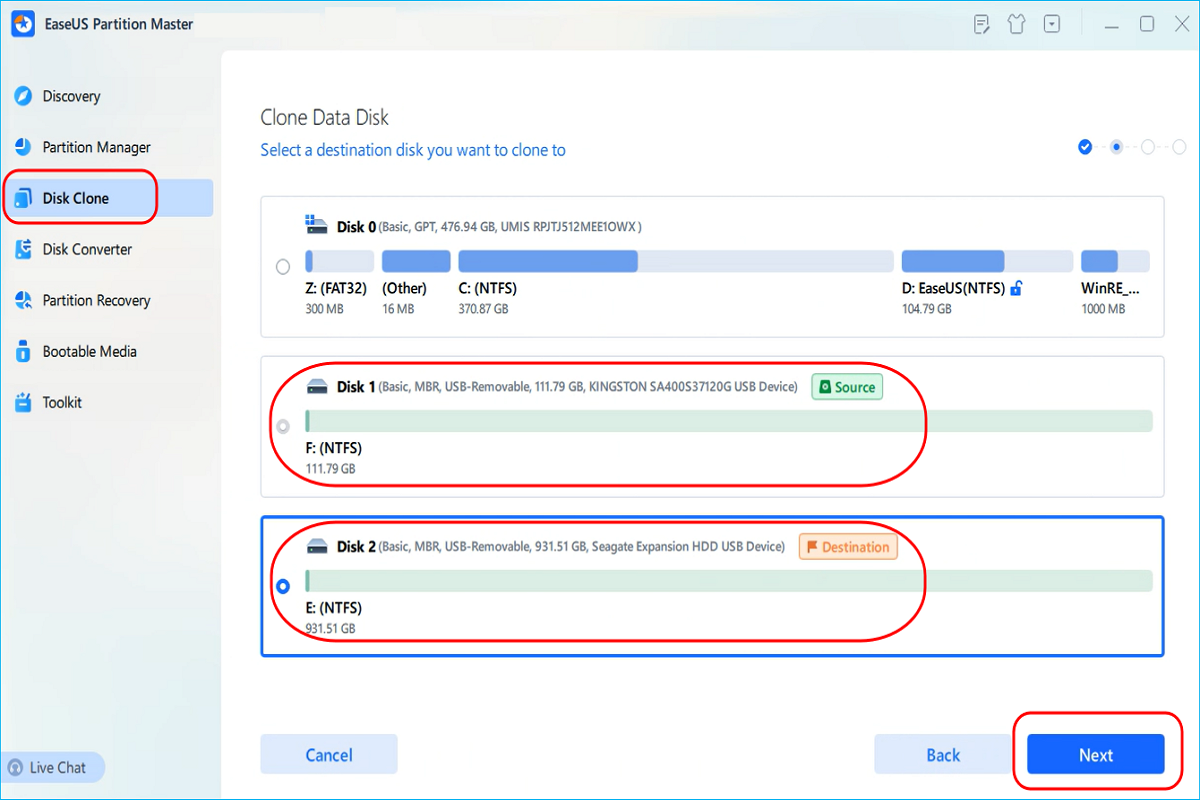Click the 'Clone Data Disk' heading
Screen dimensions: 1200x800
pos(325,117)
